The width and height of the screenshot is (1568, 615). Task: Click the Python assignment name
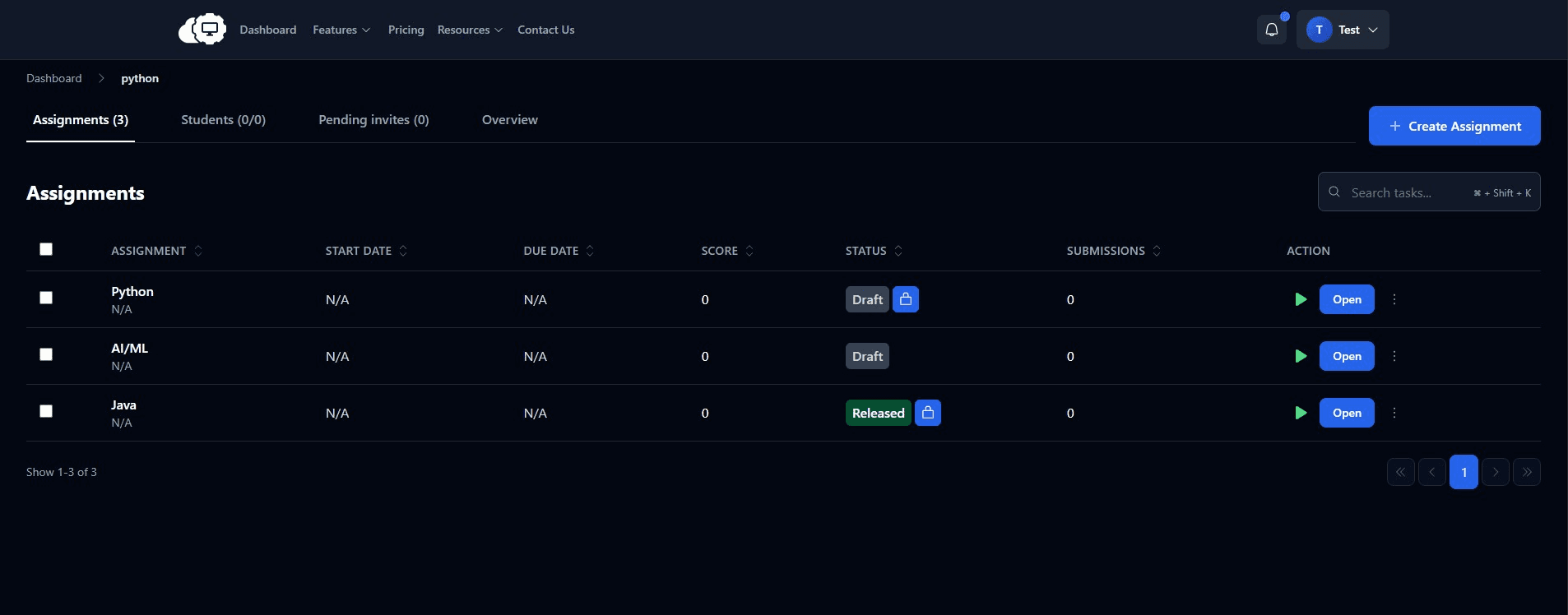[132, 292]
